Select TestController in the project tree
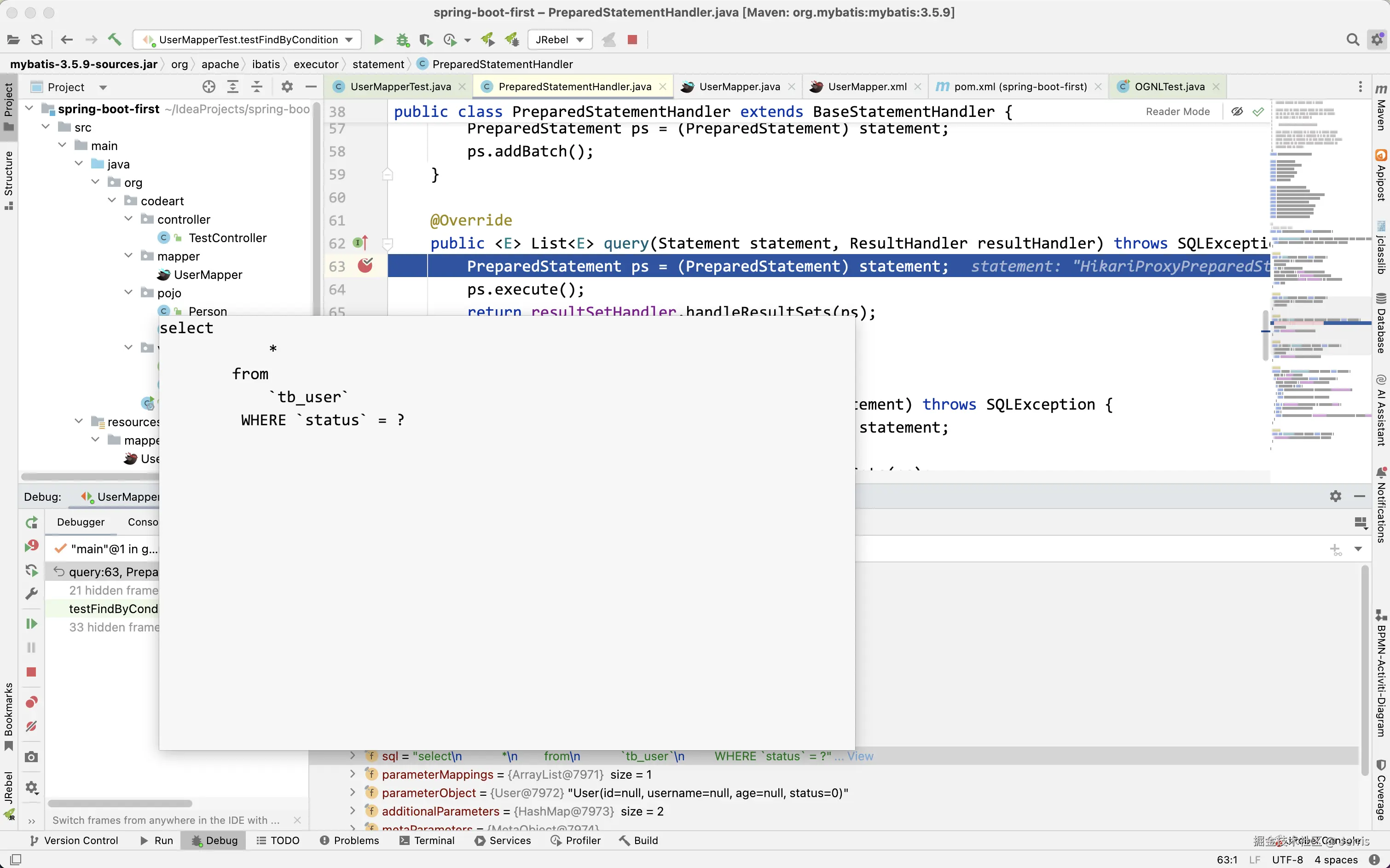This screenshot has height=868, width=1390. pyautogui.click(x=227, y=237)
